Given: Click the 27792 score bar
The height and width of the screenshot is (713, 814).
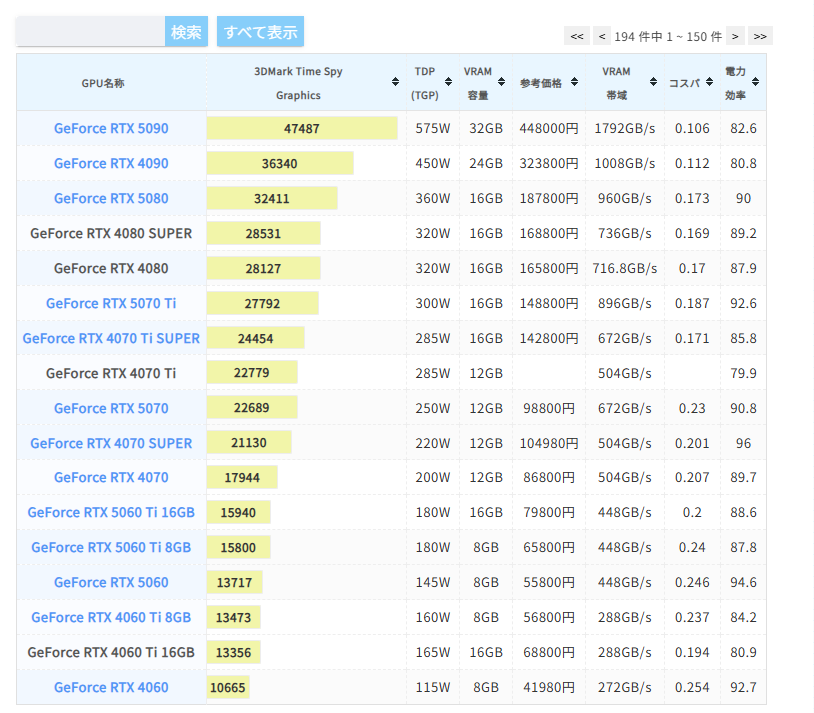Looking at the screenshot, I should tap(263, 303).
